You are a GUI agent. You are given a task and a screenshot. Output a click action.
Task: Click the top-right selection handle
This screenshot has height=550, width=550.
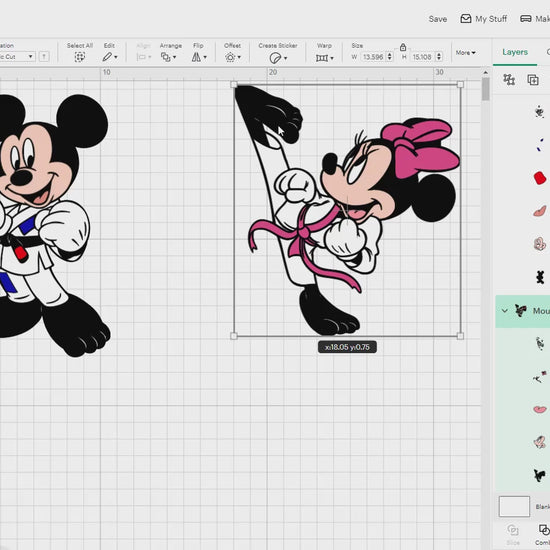click(461, 85)
